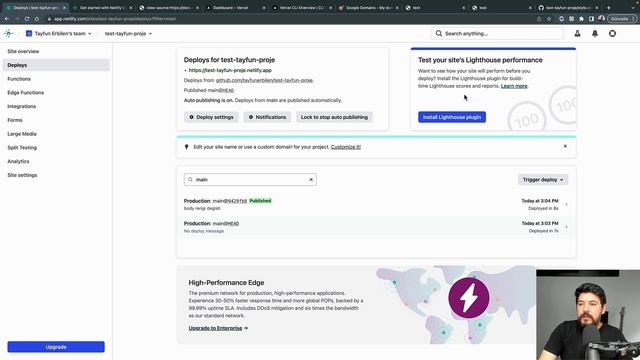This screenshot has height=360, width=640.
Task: Expand the Tayfun Erbilen's team dropdown
Action: pyautogui.click(x=58, y=33)
